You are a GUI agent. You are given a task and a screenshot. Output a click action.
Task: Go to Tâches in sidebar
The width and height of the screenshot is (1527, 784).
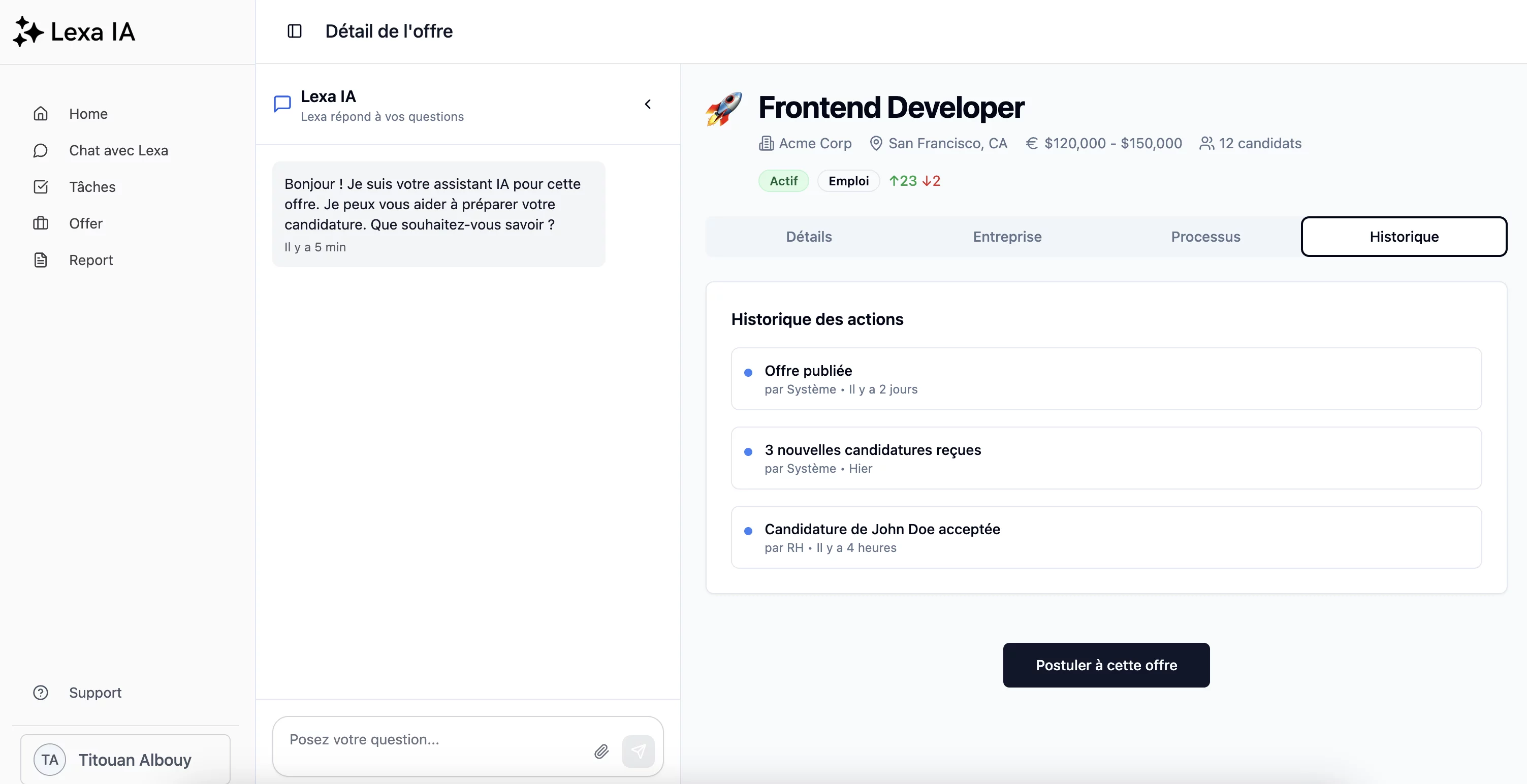pos(92,187)
